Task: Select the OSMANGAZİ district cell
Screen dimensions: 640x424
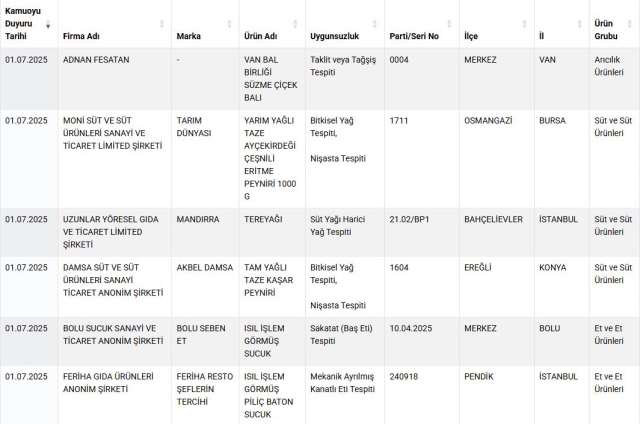Action: (493, 121)
